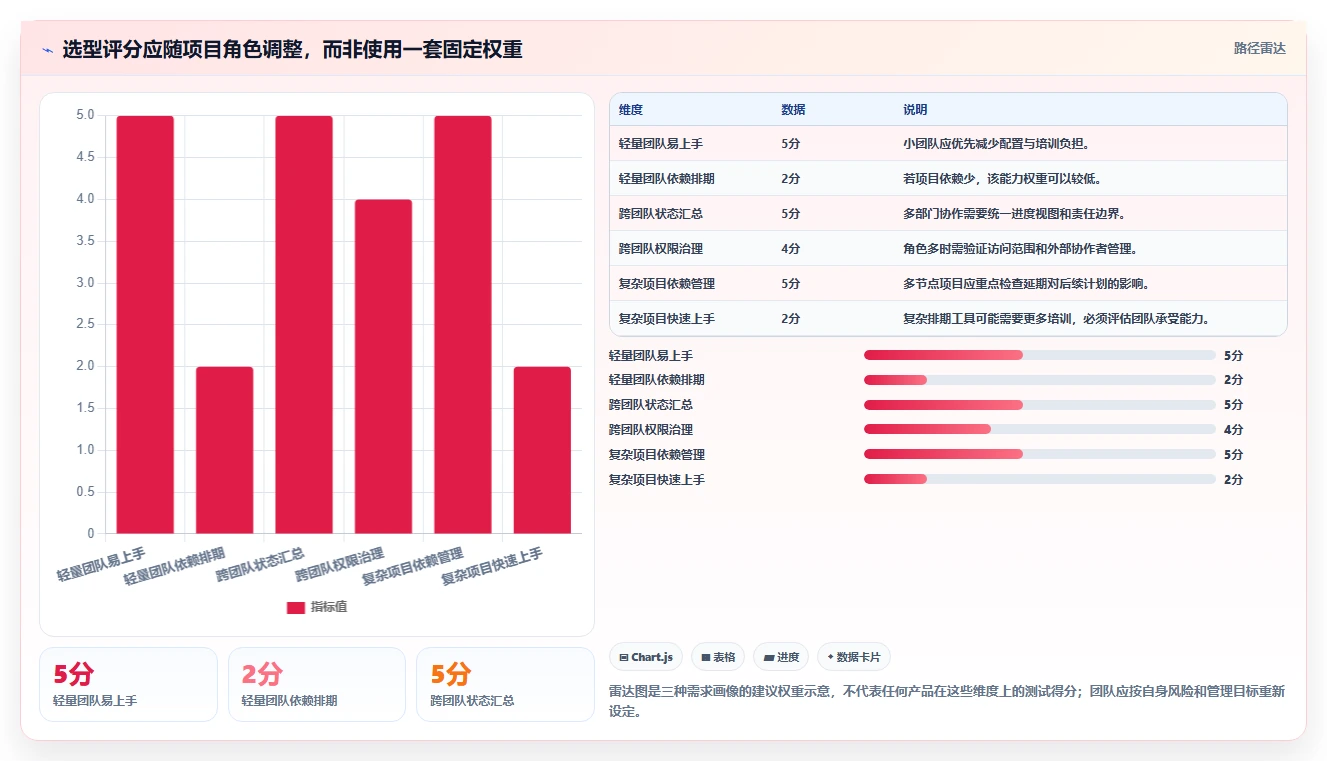Select the 进度 chip
Image resolution: width=1327 pixels, height=761 pixels.
coord(781,657)
